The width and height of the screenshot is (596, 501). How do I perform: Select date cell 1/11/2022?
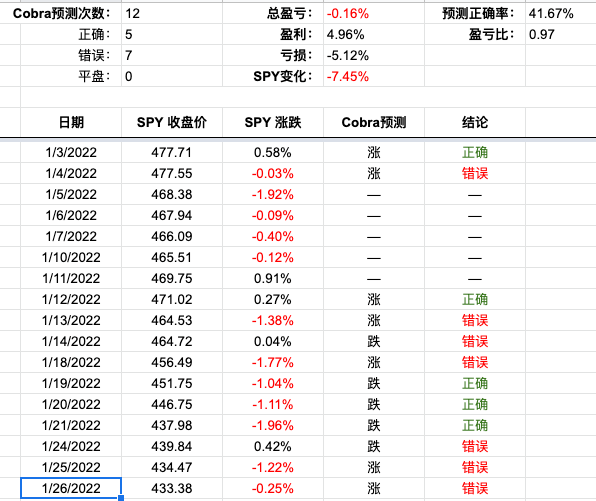pos(71,278)
